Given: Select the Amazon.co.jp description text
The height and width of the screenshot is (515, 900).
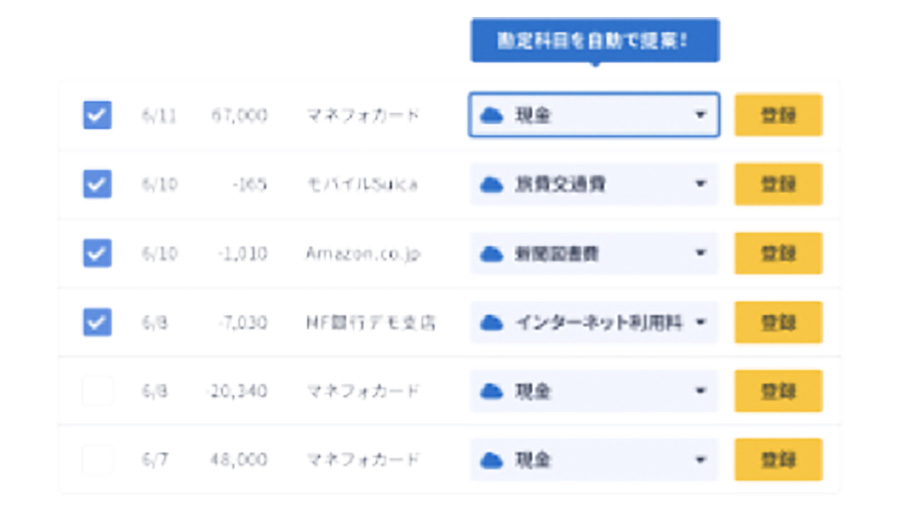Looking at the screenshot, I should (363, 253).
